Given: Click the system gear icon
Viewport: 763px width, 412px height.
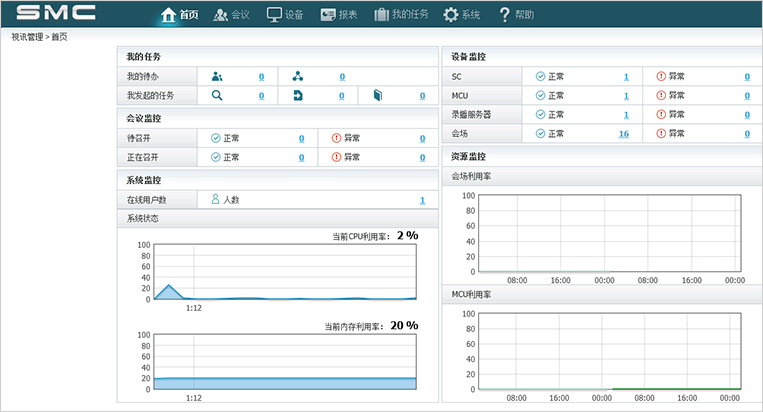Looking at the screenshot, I should [451, 15].
